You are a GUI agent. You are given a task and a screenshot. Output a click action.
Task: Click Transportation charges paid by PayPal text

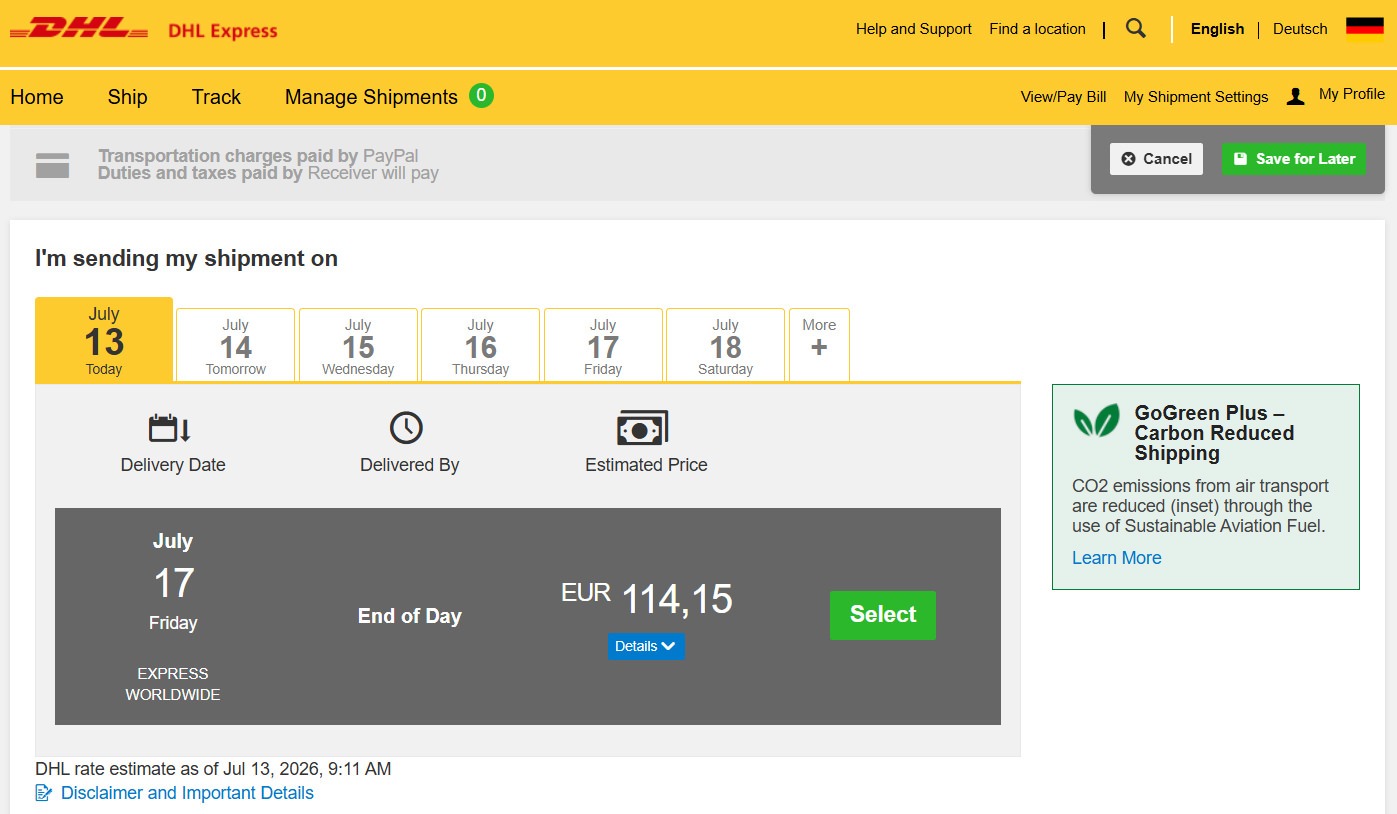point(258,156)
